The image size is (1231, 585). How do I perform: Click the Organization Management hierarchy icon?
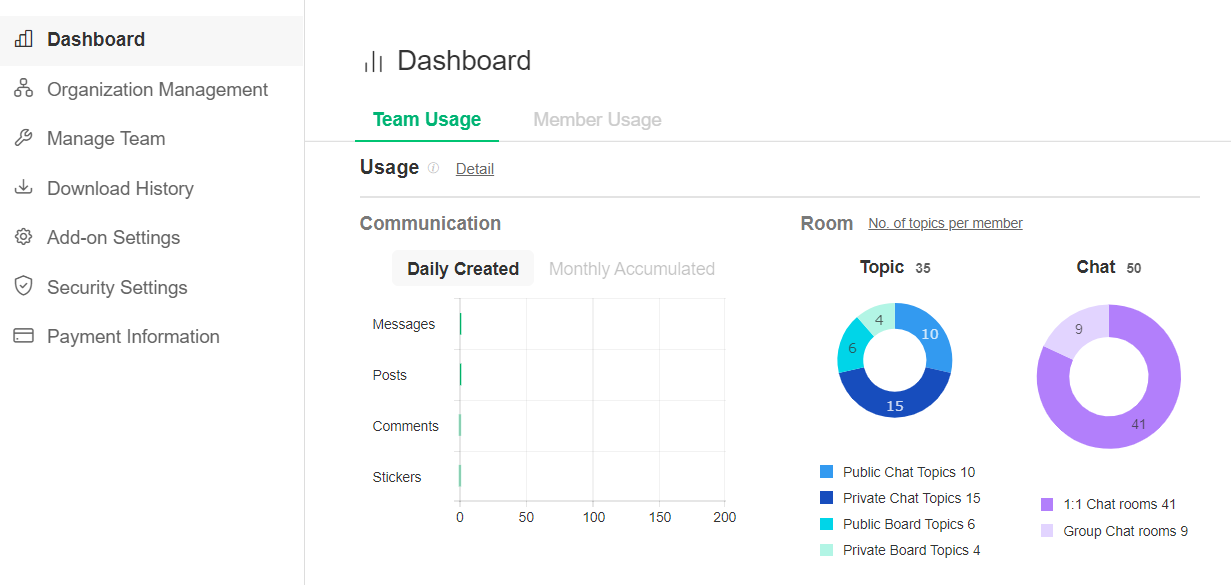click(23, 89)
